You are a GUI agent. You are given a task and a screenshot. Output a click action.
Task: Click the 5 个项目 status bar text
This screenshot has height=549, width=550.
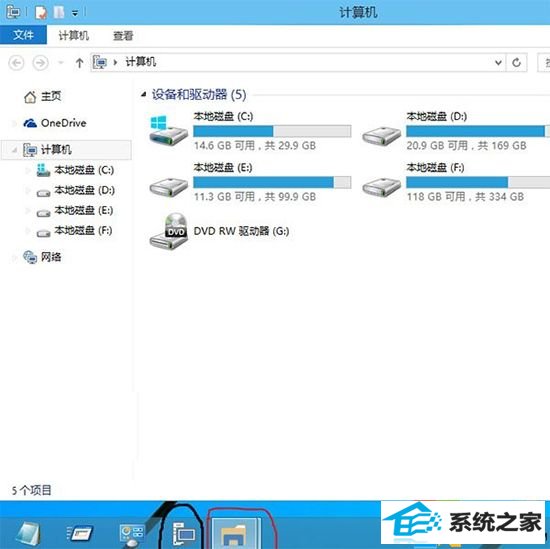32,490
